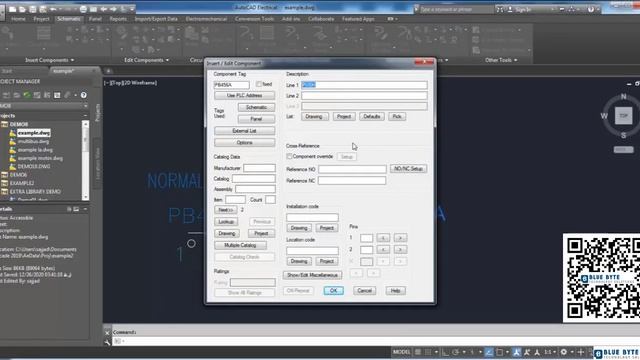Viewport: 640px width, 360px height.
Task: Click the Next>> item button
Action: point(226,210)
